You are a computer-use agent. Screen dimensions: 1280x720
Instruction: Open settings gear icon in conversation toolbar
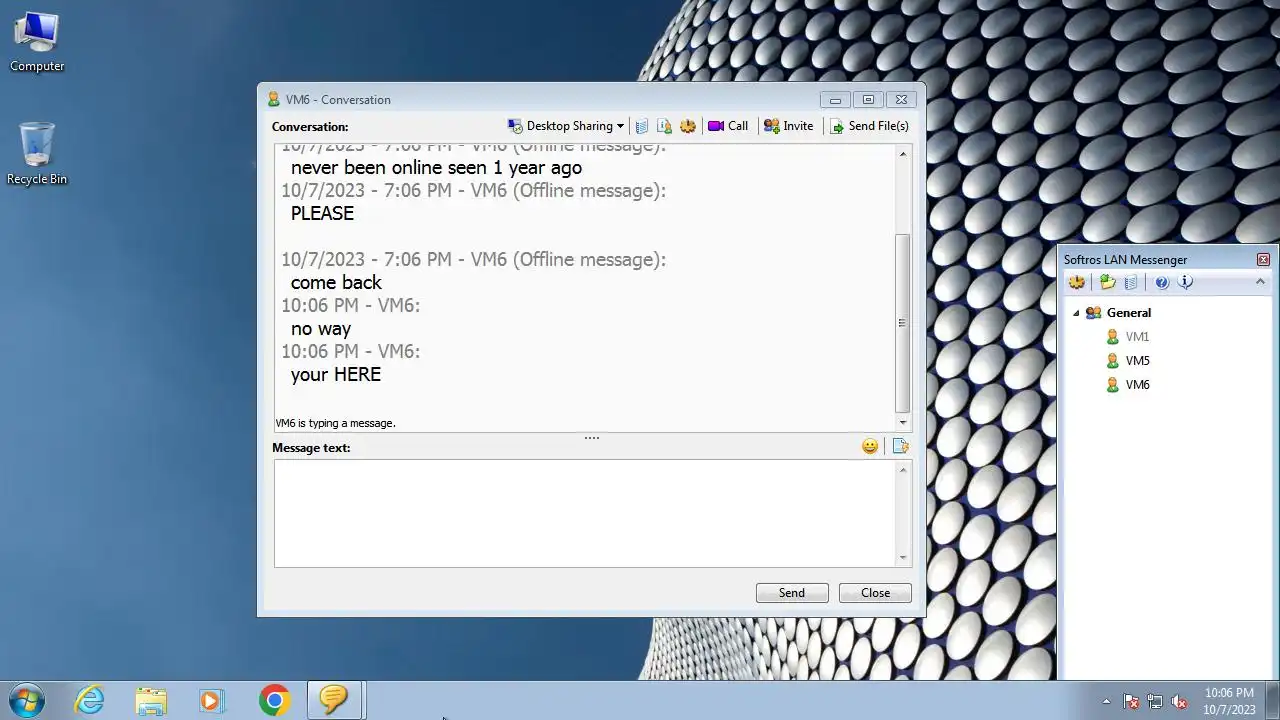pos(688,126)
